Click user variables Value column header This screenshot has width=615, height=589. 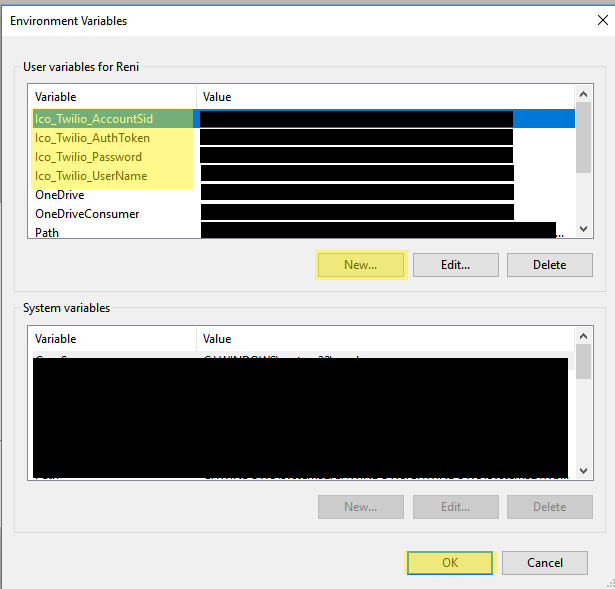coord(380,97)
